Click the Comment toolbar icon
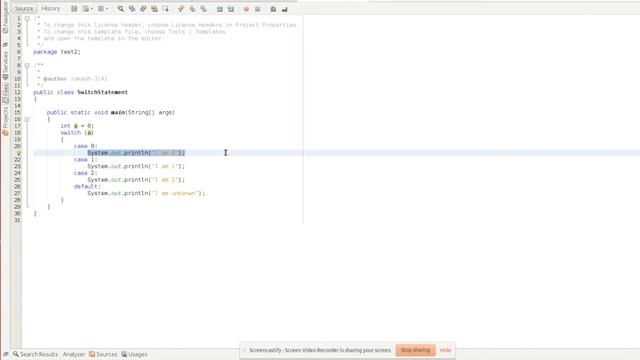 273,9
